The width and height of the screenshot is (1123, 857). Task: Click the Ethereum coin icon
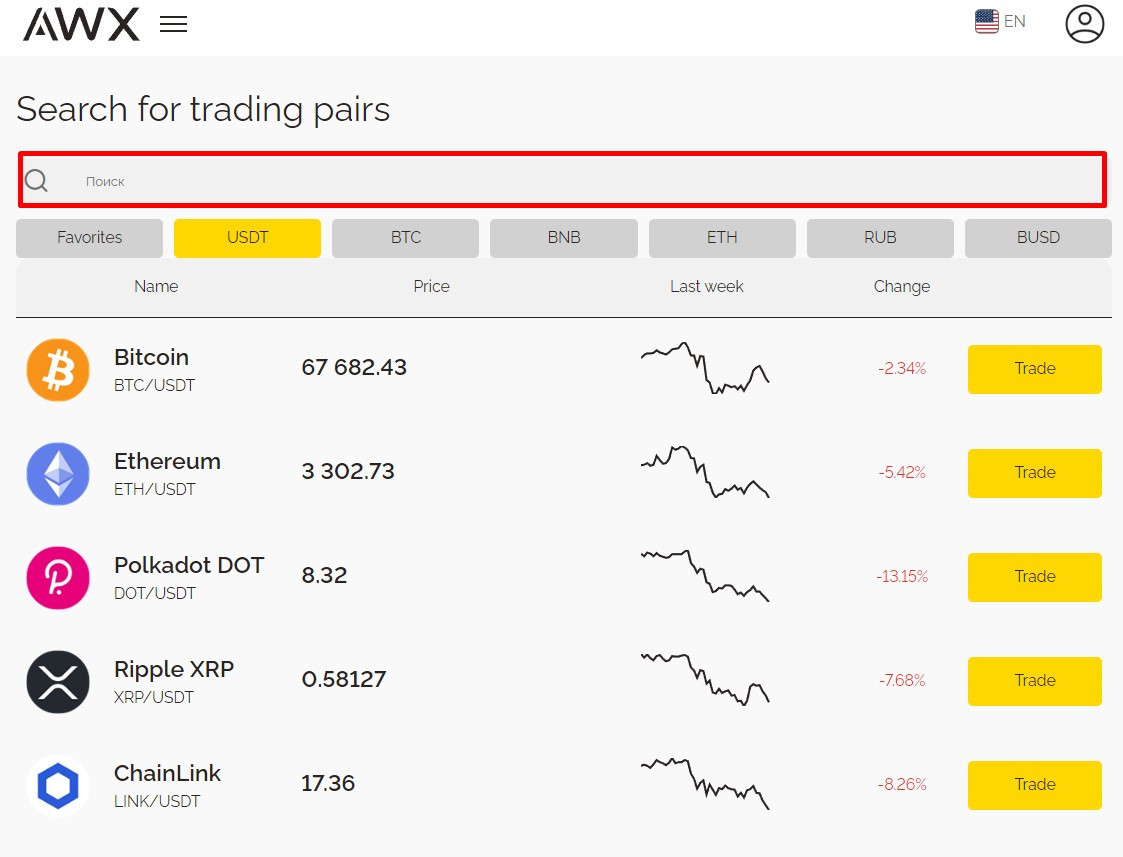[x=58, y=473]
